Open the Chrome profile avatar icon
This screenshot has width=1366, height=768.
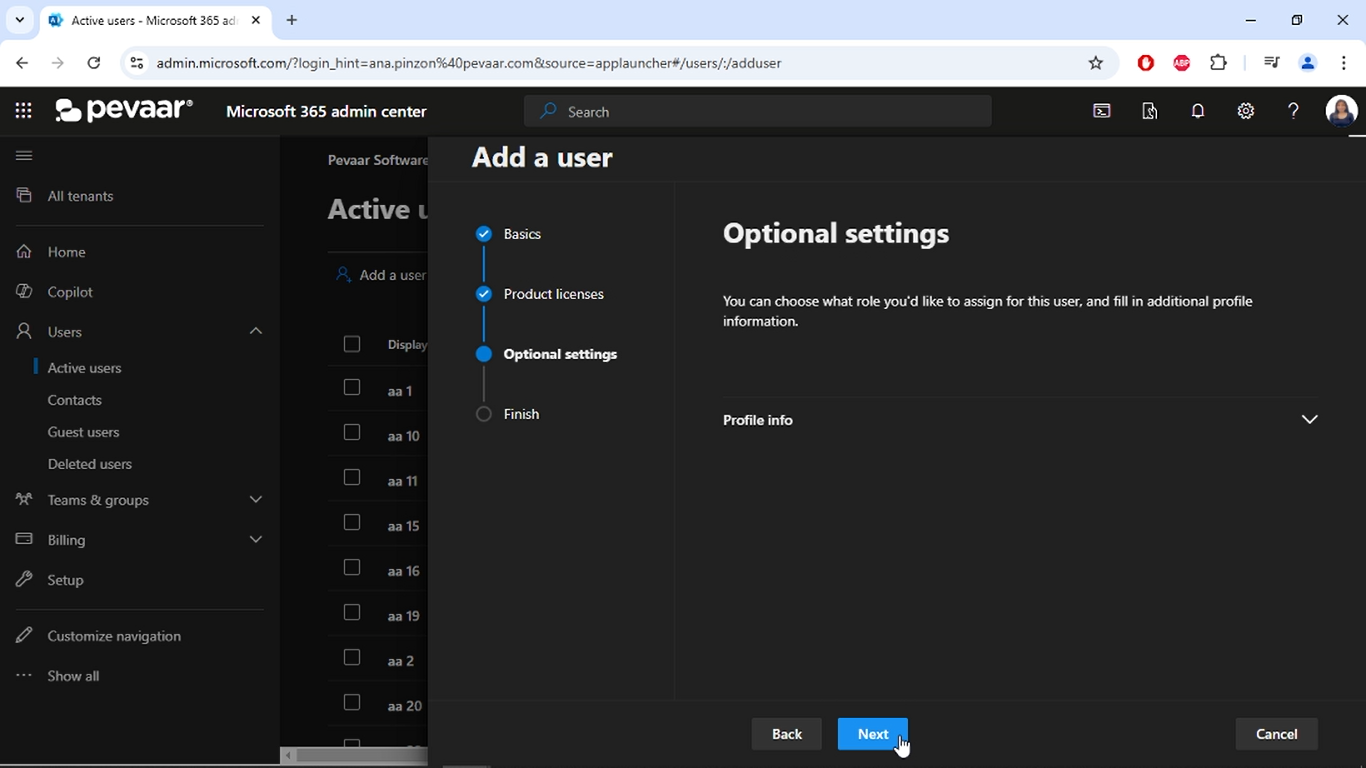[1307, 62]
